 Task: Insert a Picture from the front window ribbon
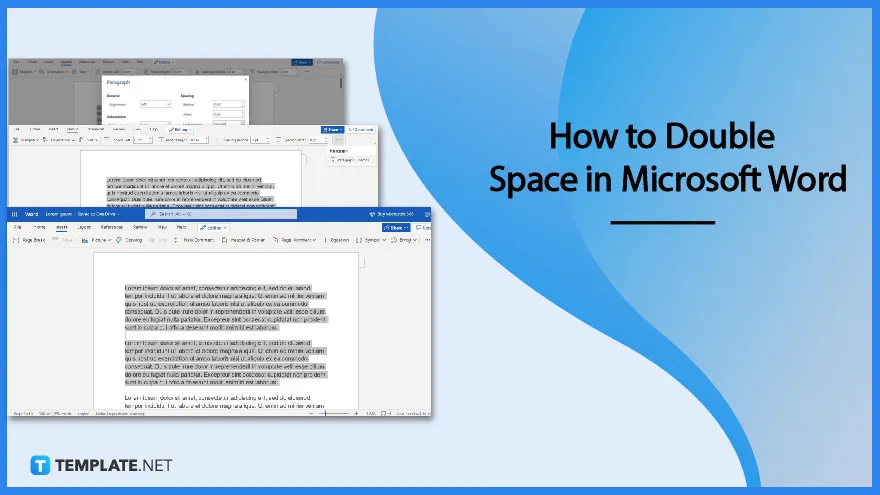(97, 240)
